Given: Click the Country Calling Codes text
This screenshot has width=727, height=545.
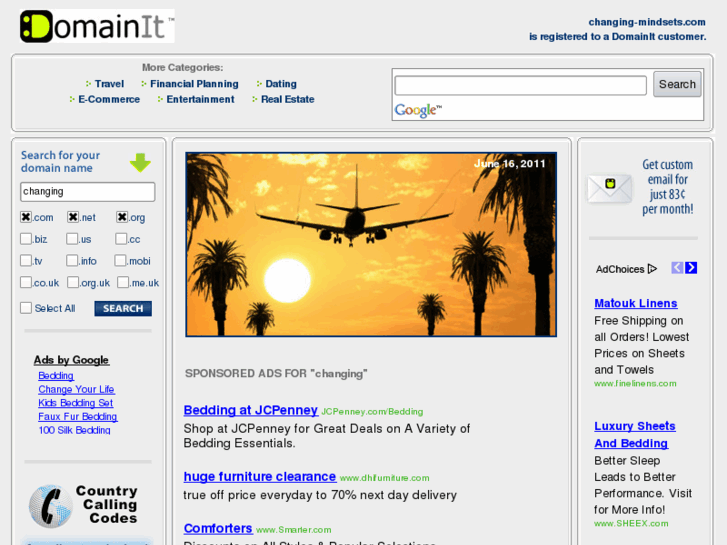Looking at the screenshot, I should (107, 504).
